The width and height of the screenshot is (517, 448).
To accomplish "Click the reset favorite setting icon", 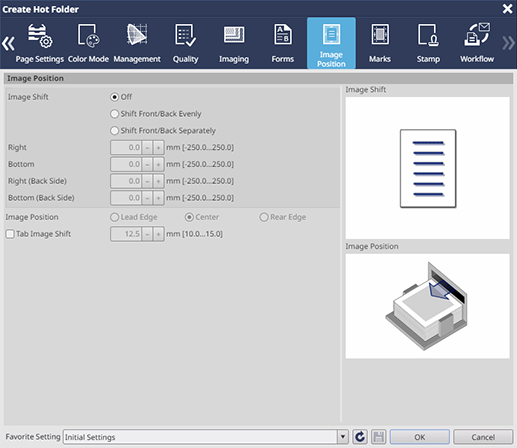I will [x=360, y=437].
